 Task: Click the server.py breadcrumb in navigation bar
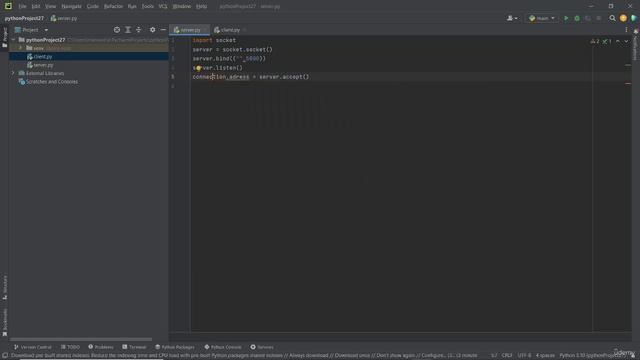coord(64,18)
